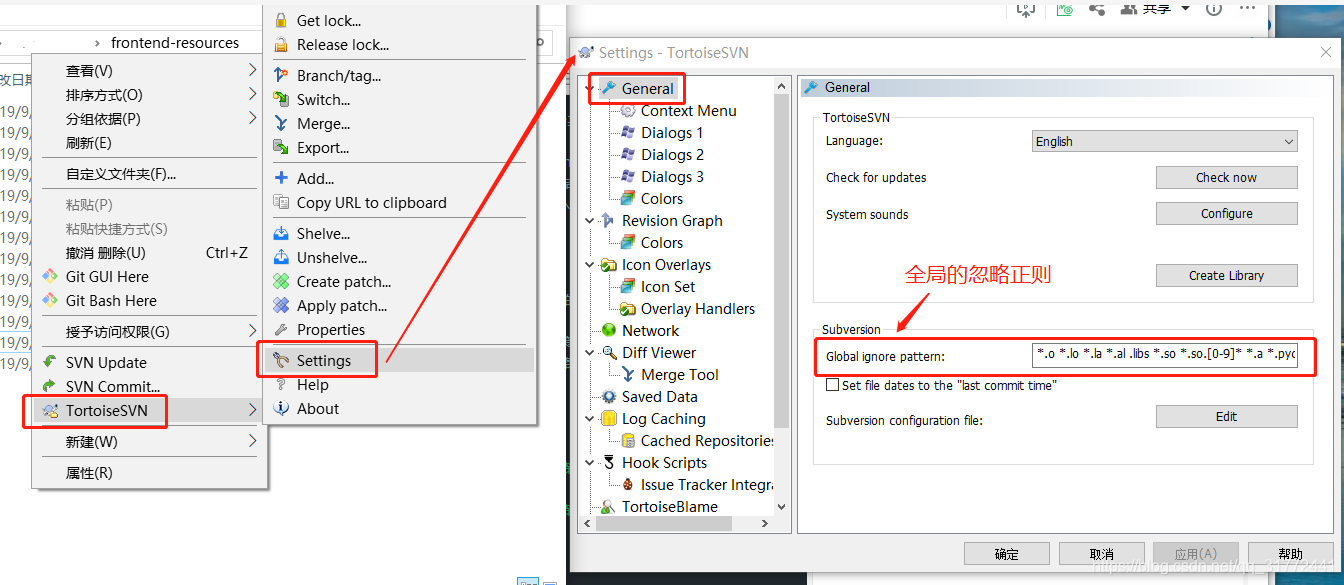
Task: Click the Context Menu gear icon in tree
Action: tap(628, 111)
